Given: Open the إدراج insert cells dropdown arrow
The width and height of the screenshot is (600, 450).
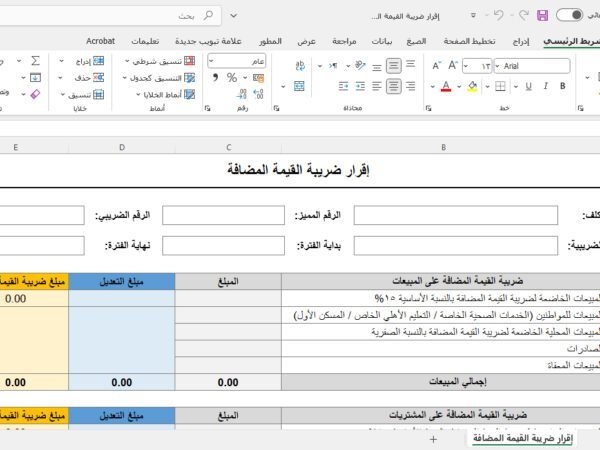Looking at the screenshot, I should pyautogui.click(x=61, y=61).
